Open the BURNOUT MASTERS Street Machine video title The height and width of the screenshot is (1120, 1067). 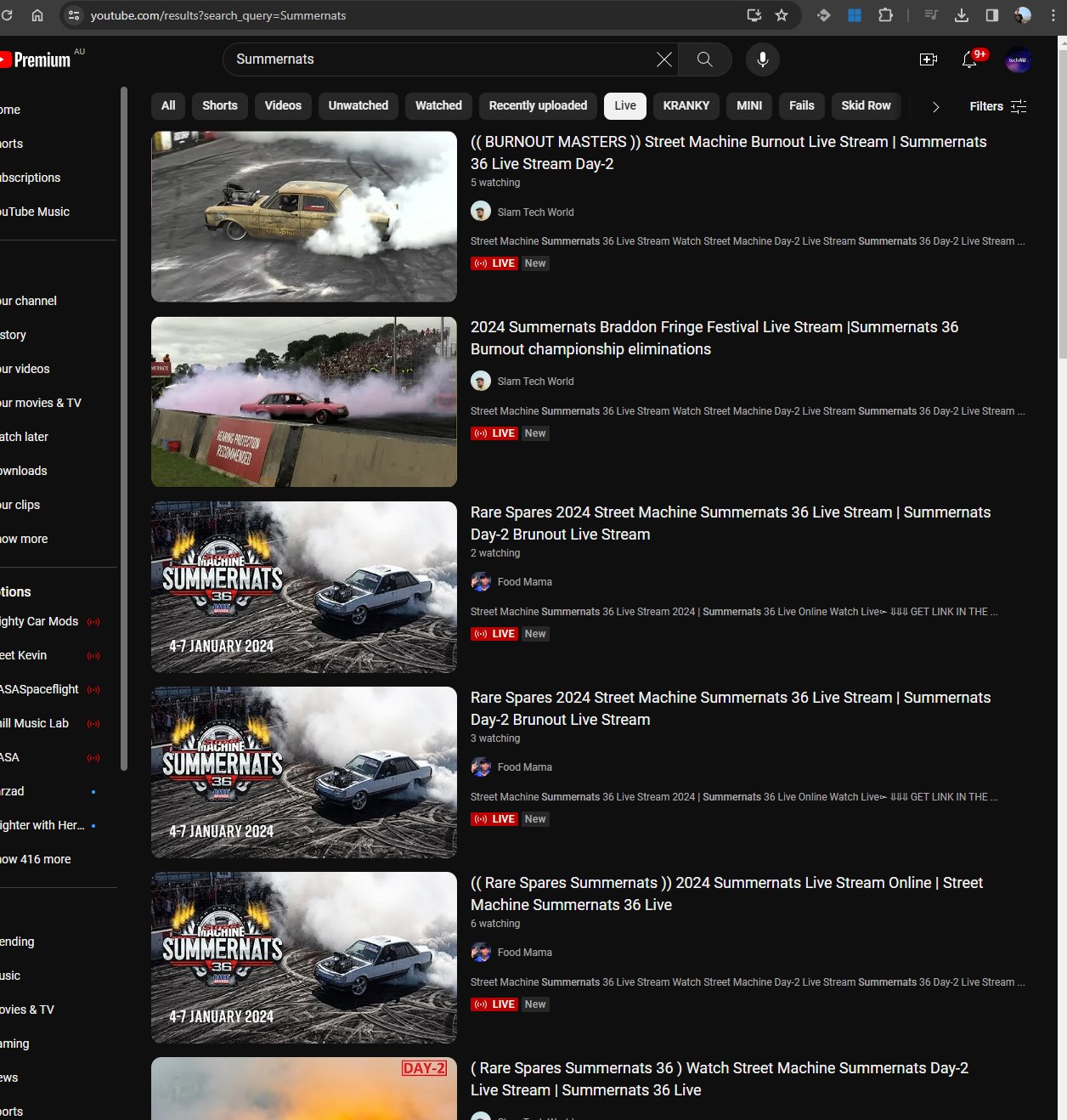pyautogui.click(x=729, y=153)
